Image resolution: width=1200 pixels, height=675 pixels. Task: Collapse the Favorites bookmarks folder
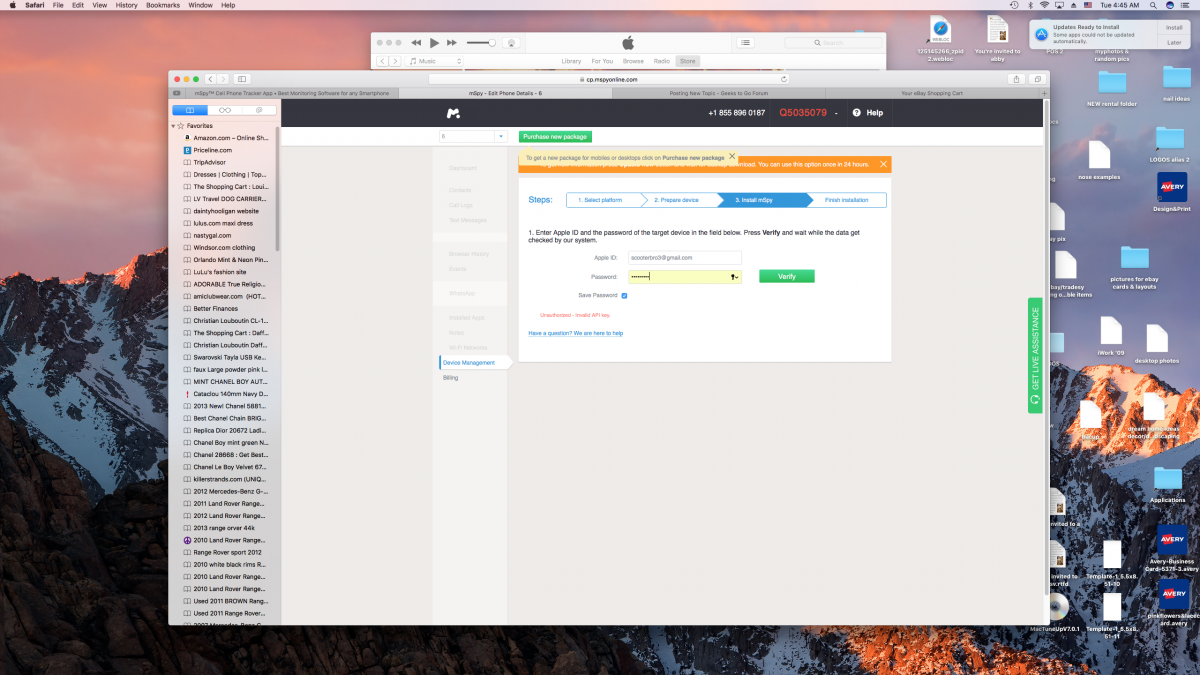(172, 126)
